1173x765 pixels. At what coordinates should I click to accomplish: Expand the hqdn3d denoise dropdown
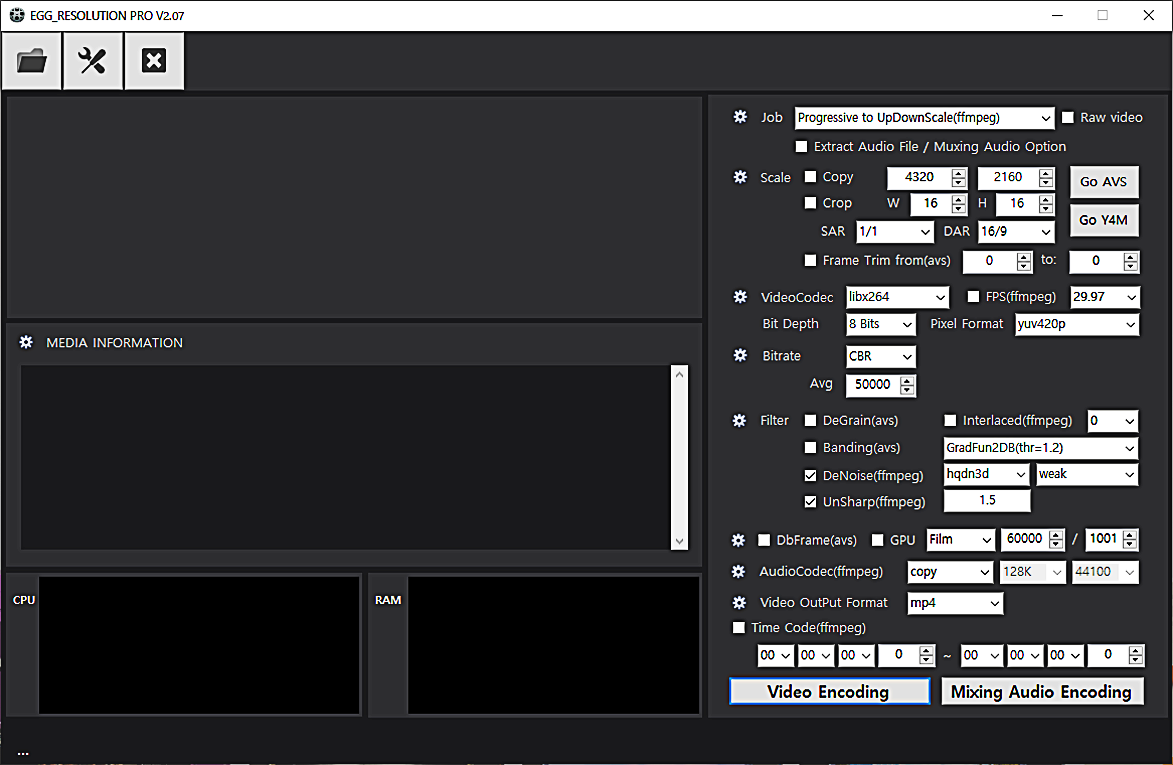(987, 474)
